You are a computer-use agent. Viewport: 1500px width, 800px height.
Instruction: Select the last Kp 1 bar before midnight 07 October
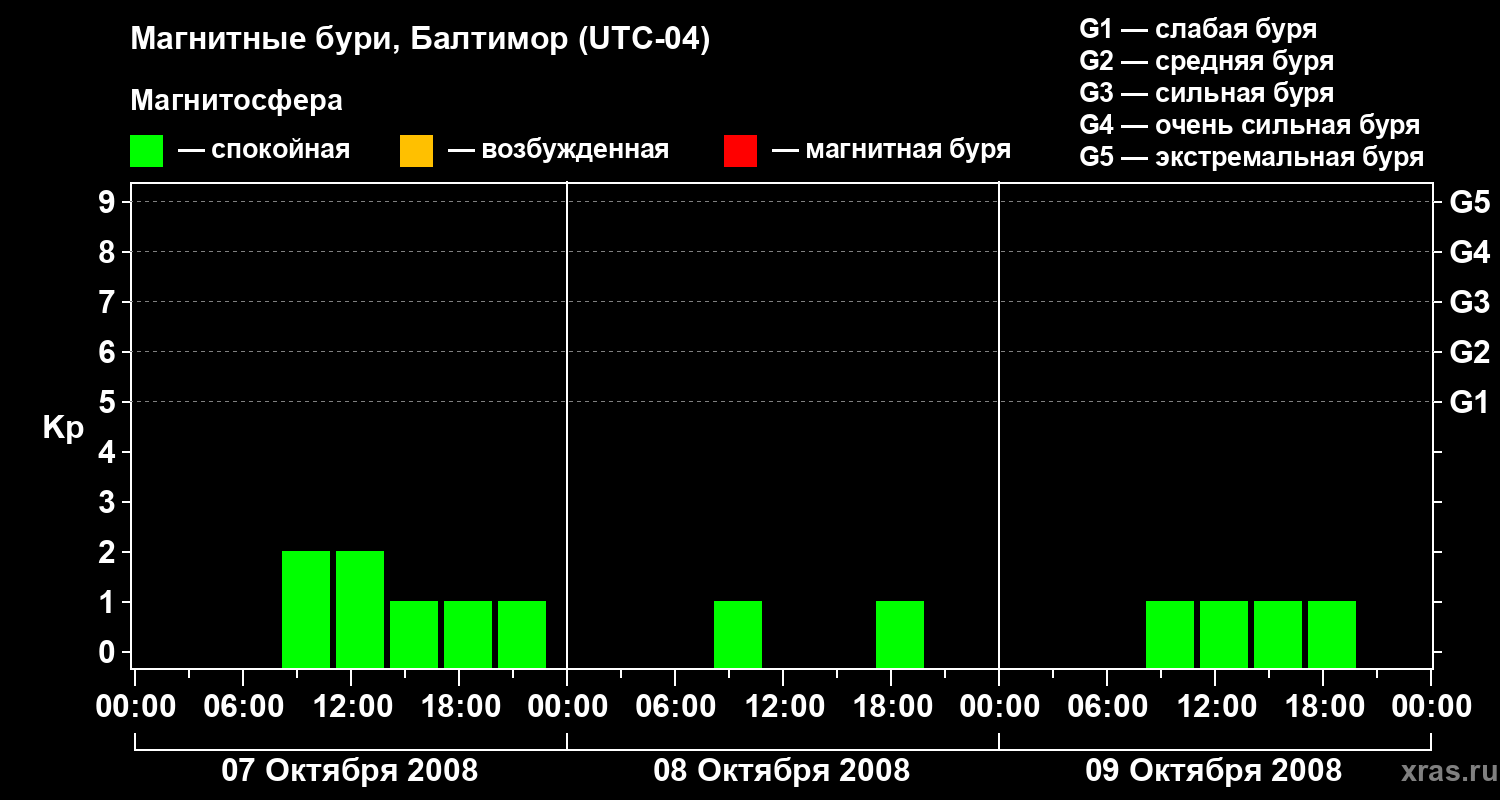tap(522, 634)
